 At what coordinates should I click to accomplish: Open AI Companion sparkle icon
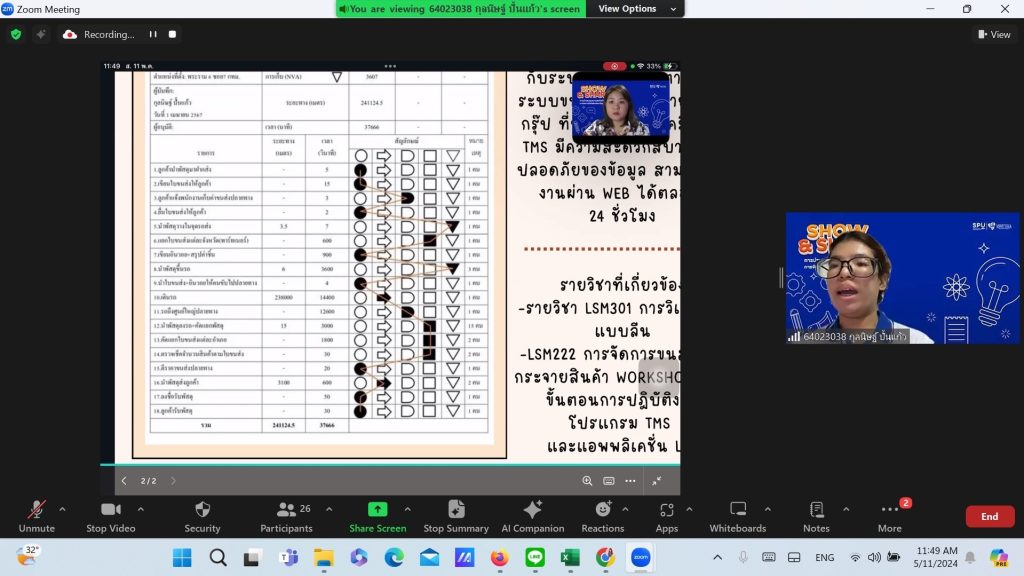[x=533, y=509]
